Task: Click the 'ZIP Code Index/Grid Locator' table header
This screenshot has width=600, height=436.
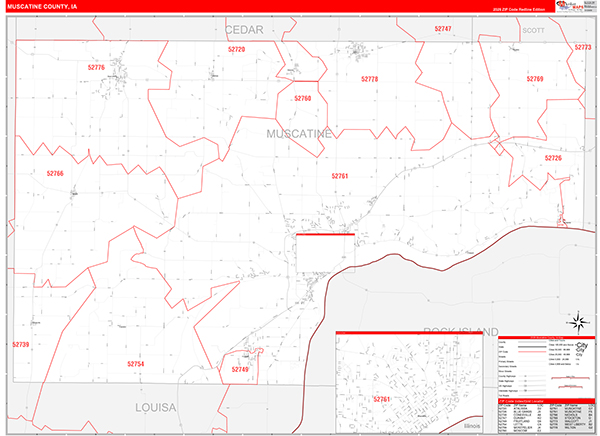Action: tap(546, 401)
